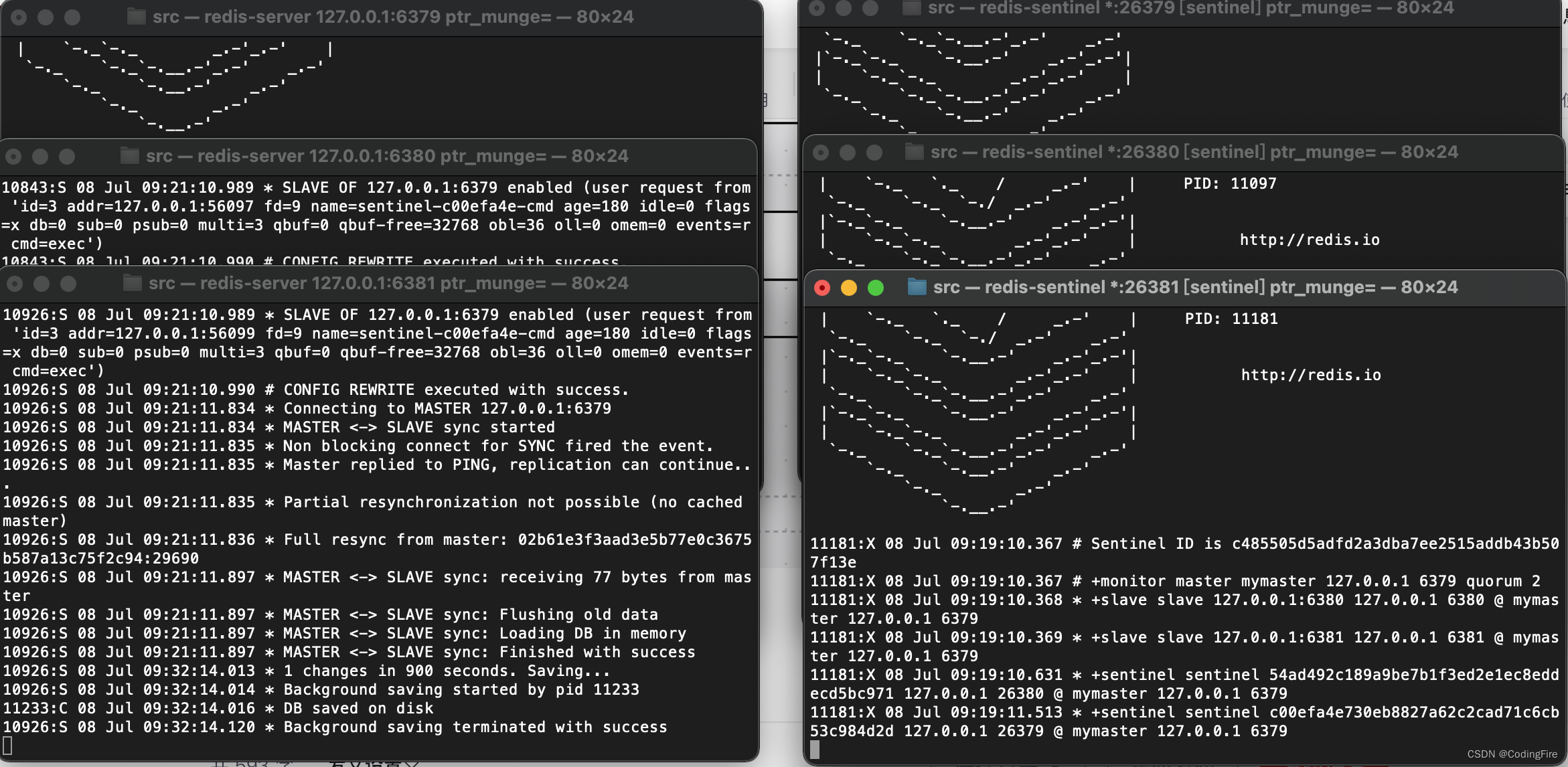Click folder icon in redis-sentinel 26379 title bar
The height and width of the screenshot is (767, 1568).
coord(911,8)
